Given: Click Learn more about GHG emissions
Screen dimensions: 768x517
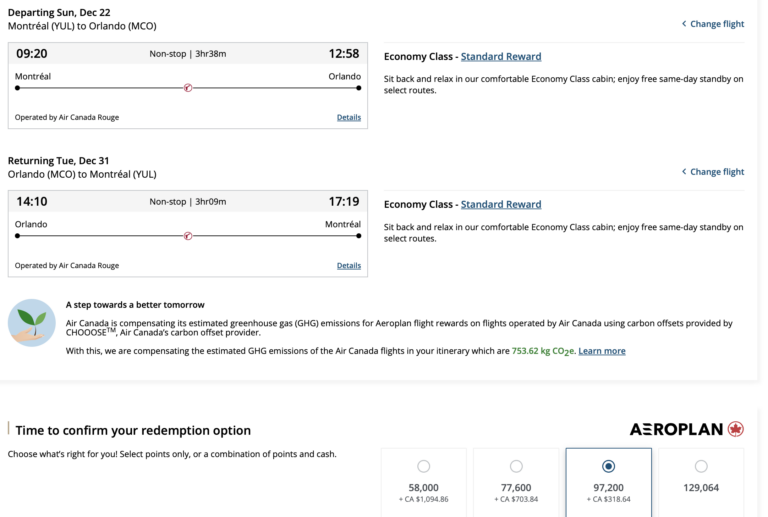Looking at the screenshot, I should tap(601, 351).
